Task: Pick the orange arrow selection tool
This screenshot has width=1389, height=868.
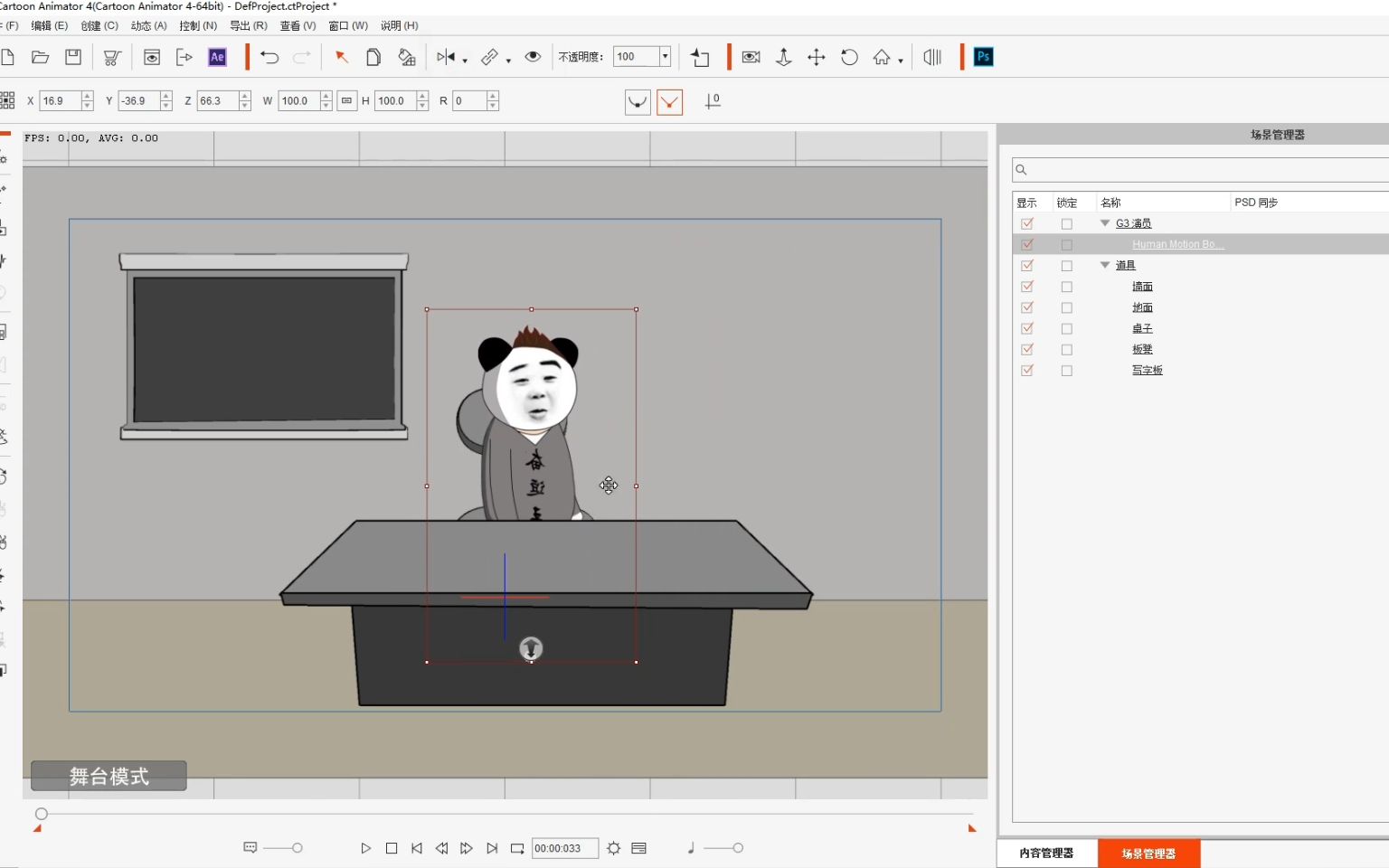Action: click(x=342, y=57)
